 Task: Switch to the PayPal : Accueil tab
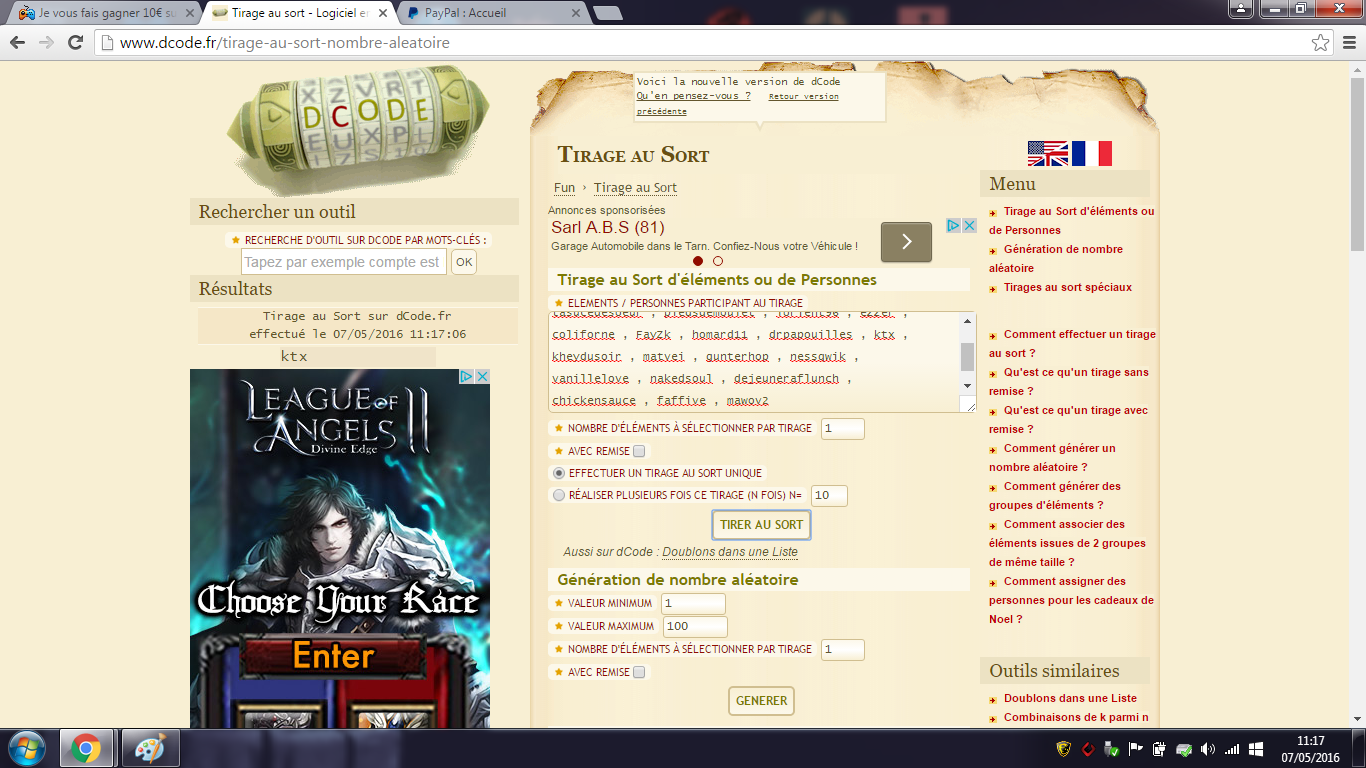pos(488,13)
